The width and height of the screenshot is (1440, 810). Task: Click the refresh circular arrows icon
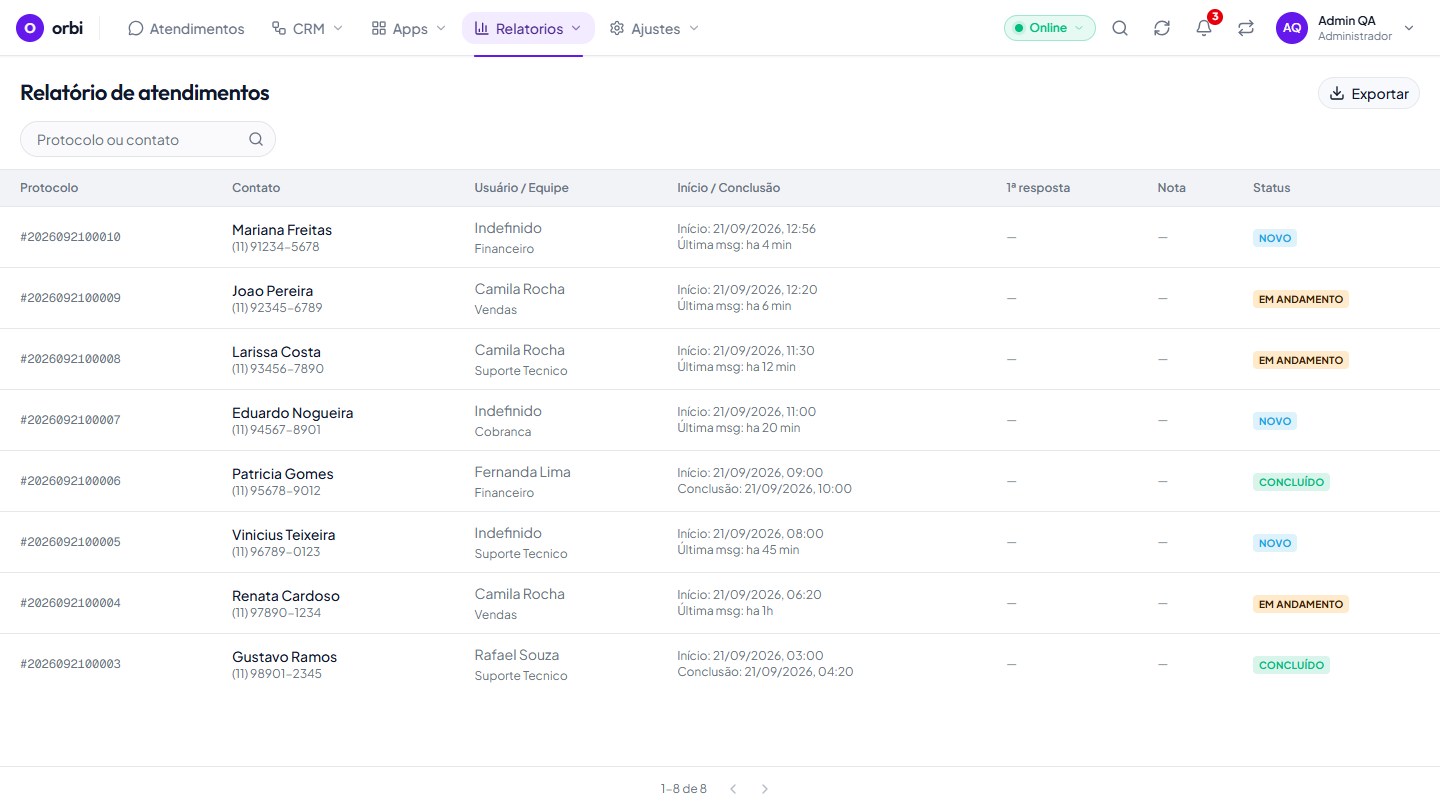click(x=1162, y=28)
